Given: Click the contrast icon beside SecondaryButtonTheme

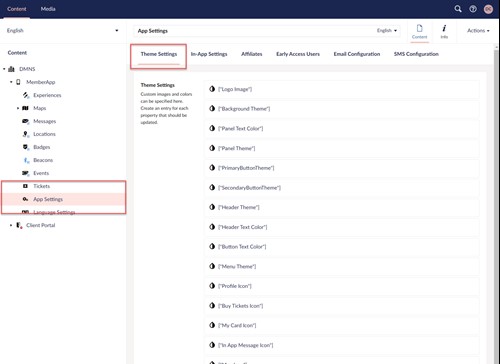Looking at the screenshot, I should tap(212, 188).
